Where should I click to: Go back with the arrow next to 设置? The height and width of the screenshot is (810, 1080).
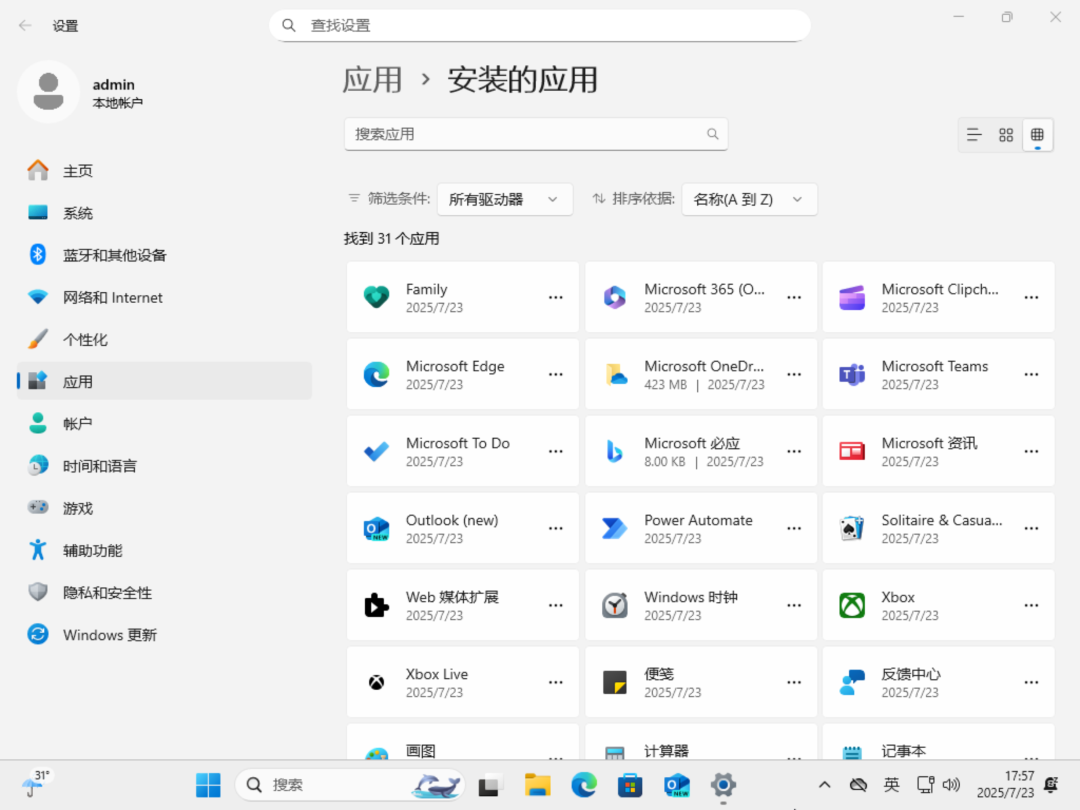pos(25,25)
